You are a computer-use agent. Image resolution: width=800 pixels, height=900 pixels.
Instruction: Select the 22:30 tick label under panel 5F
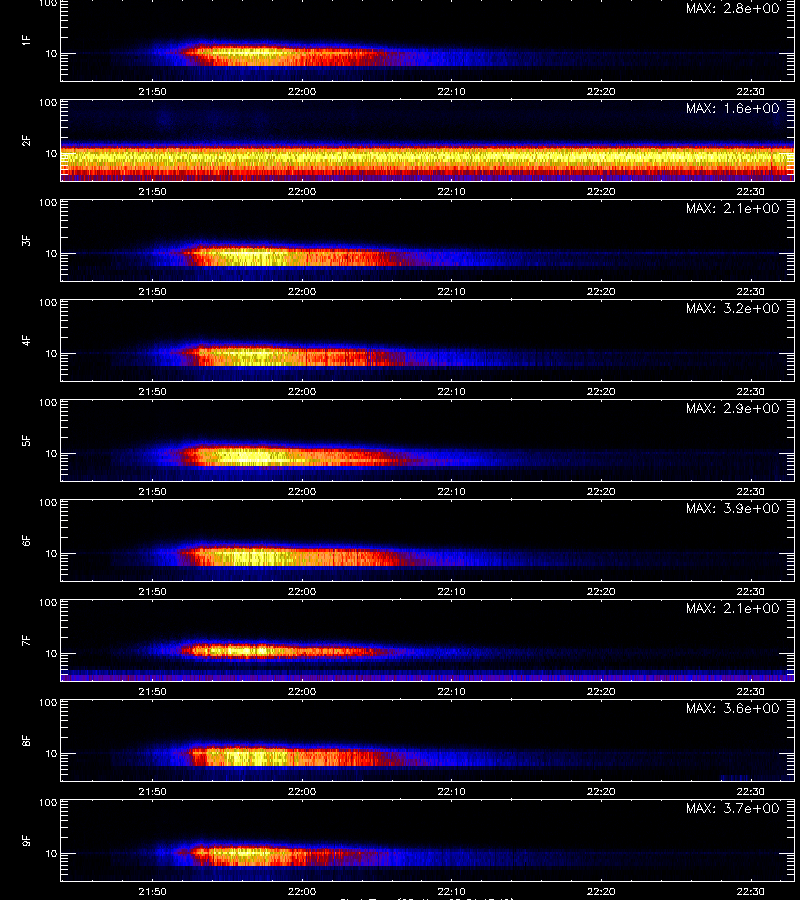point(751,491)
